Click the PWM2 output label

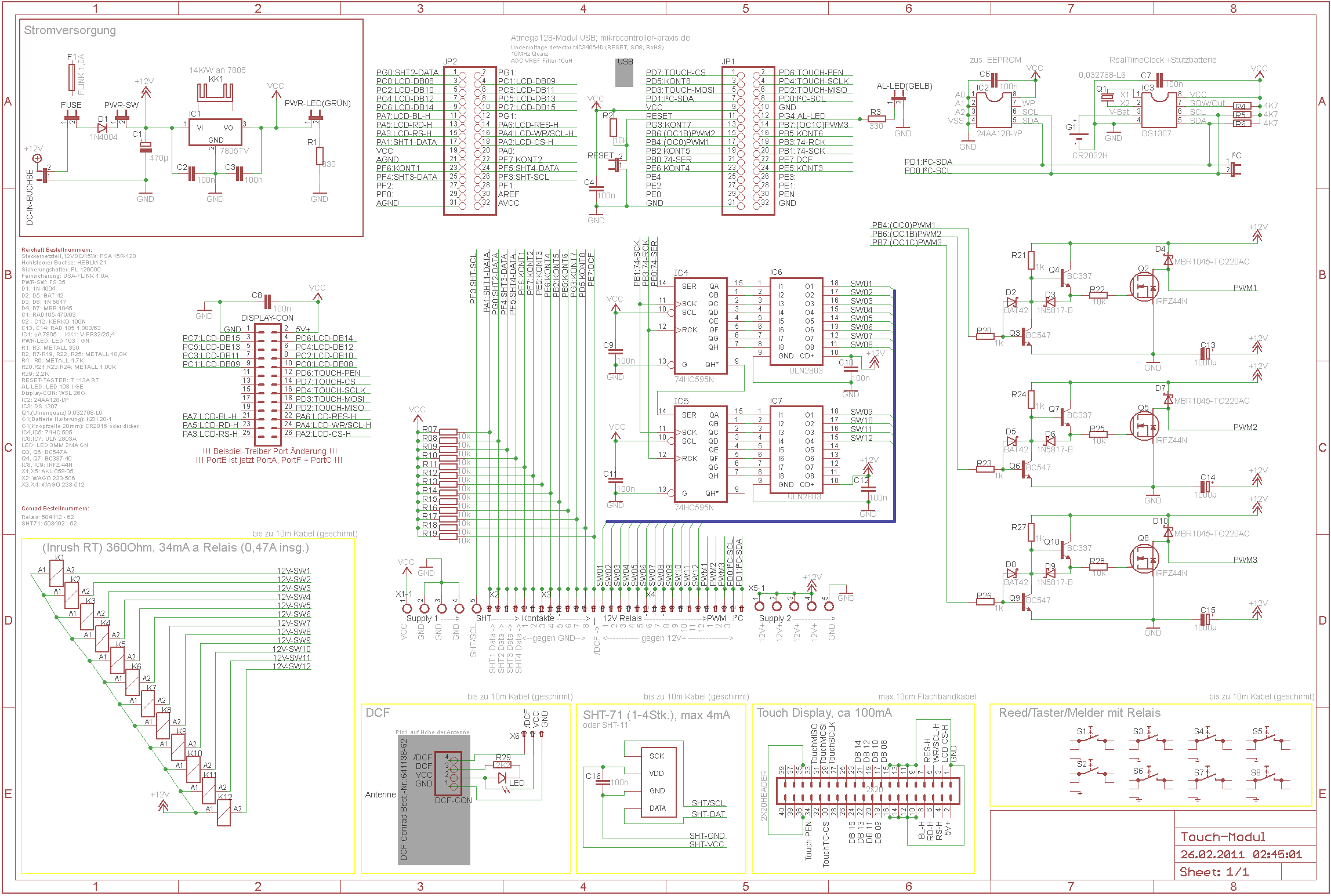1245,427
